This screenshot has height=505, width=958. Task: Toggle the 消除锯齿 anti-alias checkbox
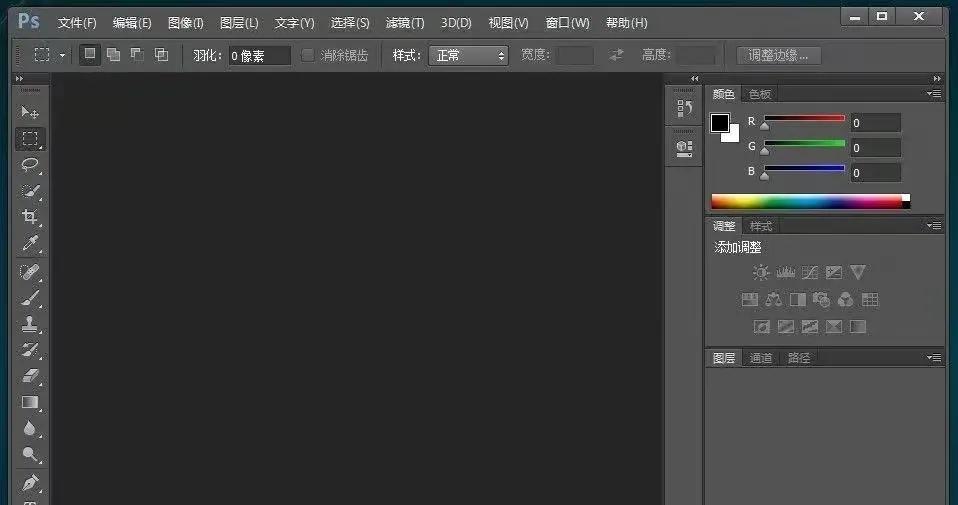308,55
